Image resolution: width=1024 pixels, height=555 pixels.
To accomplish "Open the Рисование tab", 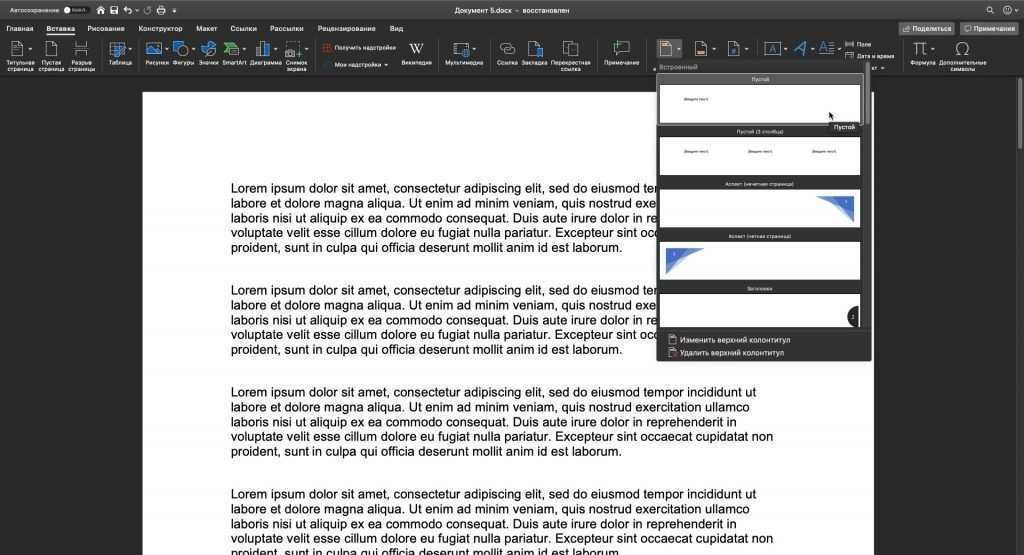I will [106, 29].
